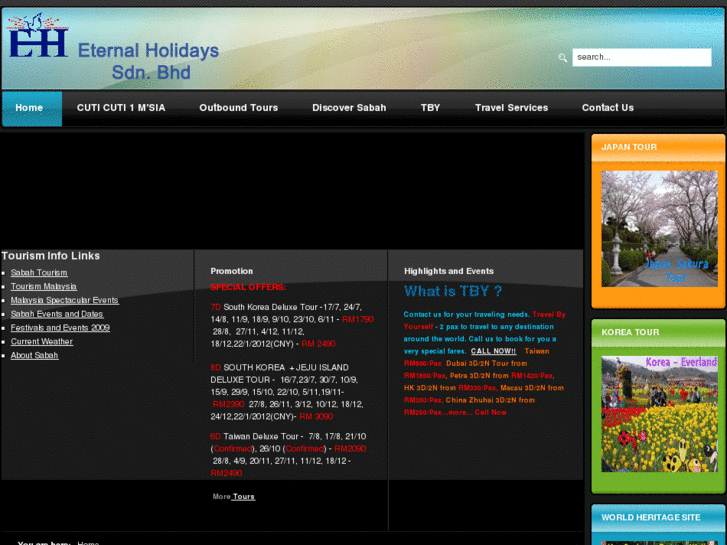Click the Highlights and Events heading
Image resolution: width=727 pixels, height=545 pixels.
tap(449, 271)
